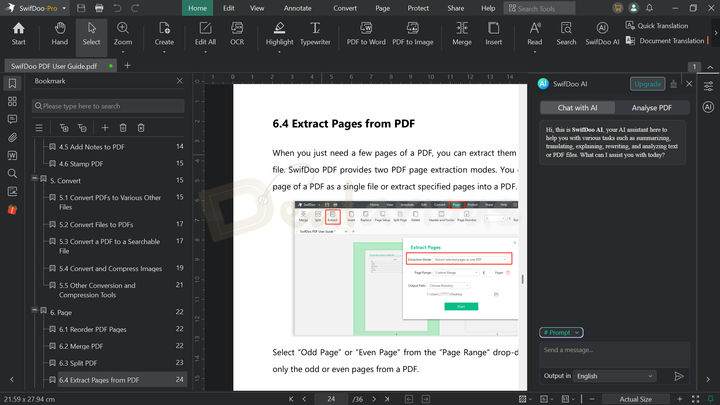The height and width of the screenshot is (405, 720).
Task: Open the Output in English dropdown
Action: click(x=614, y=376)
